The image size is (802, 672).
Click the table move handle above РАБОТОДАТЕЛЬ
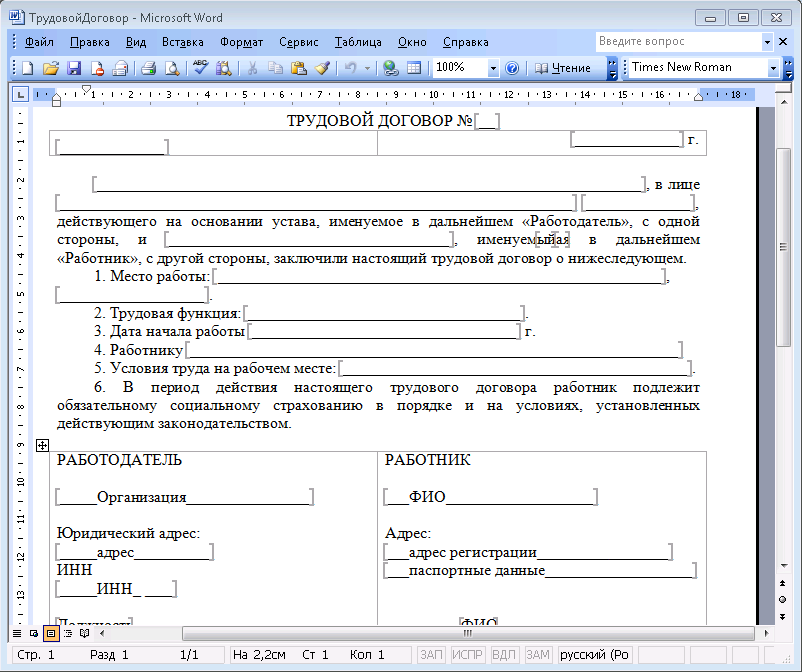point(42,445)
